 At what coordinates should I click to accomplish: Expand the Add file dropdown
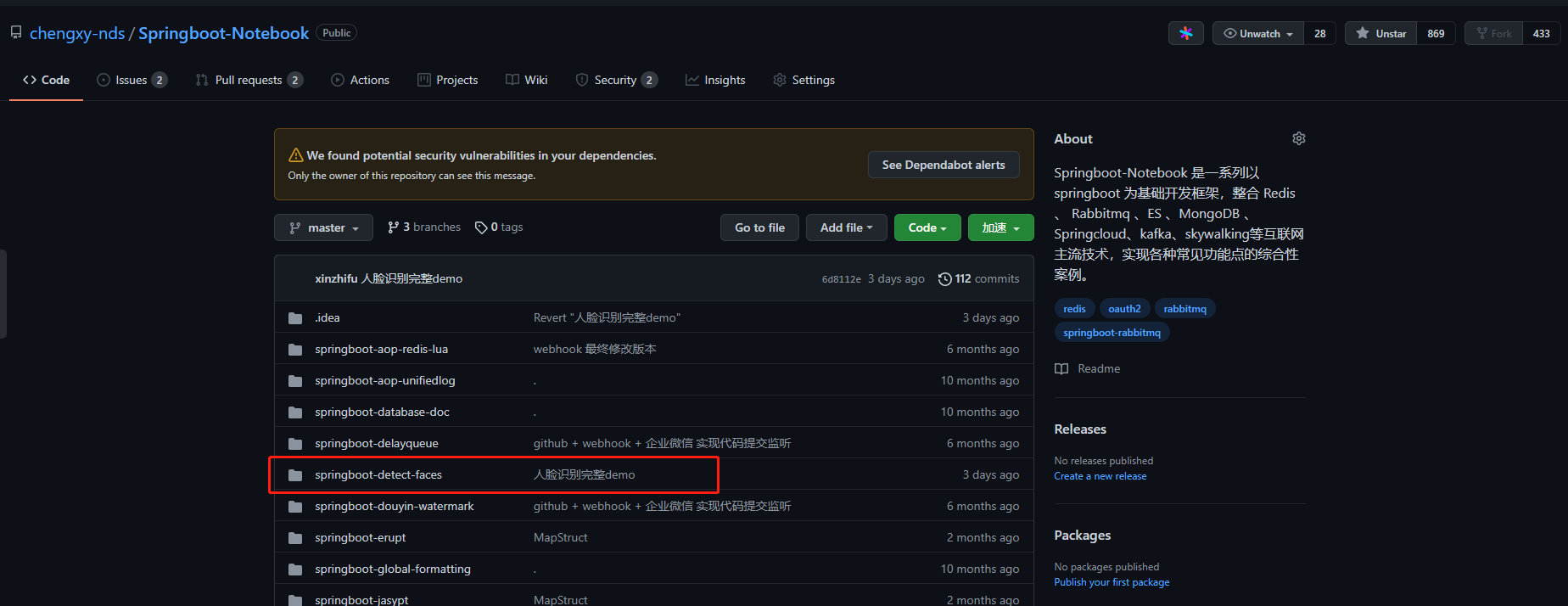pos(846,227)
